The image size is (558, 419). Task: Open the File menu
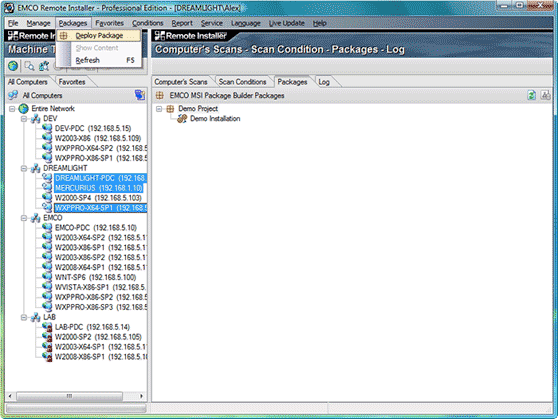(x=13, y=23)
